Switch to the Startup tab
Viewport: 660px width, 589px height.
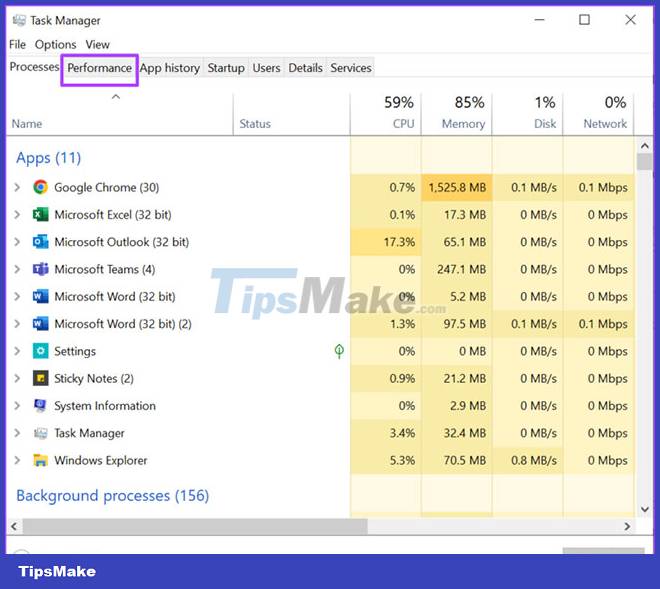[226, 68]
